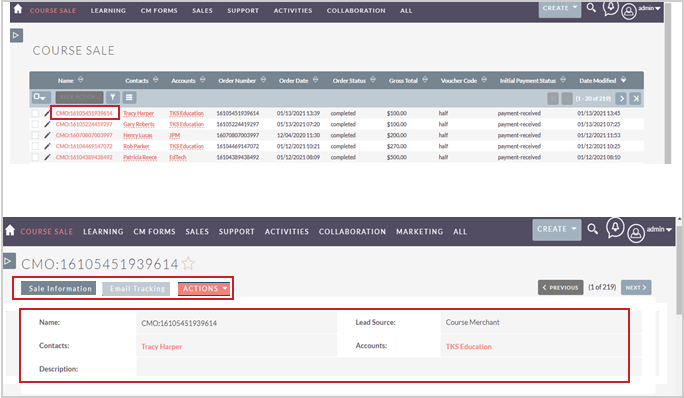Go to next page arrow in list
The height and width of the screenshot is (398, 684).
click(x=621, y=99)
